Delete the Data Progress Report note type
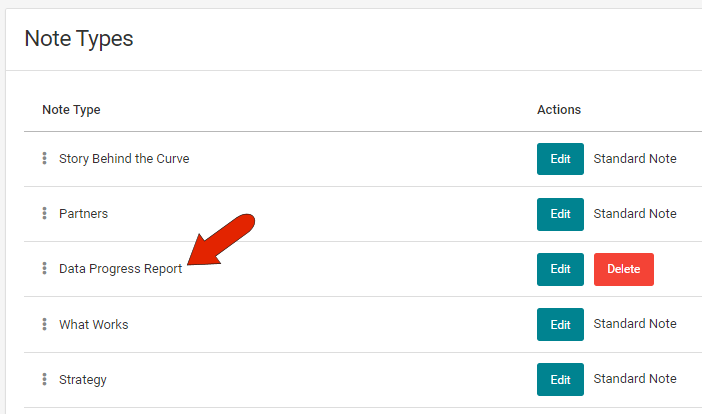This screenshot has height=414, width=702. 624,269
